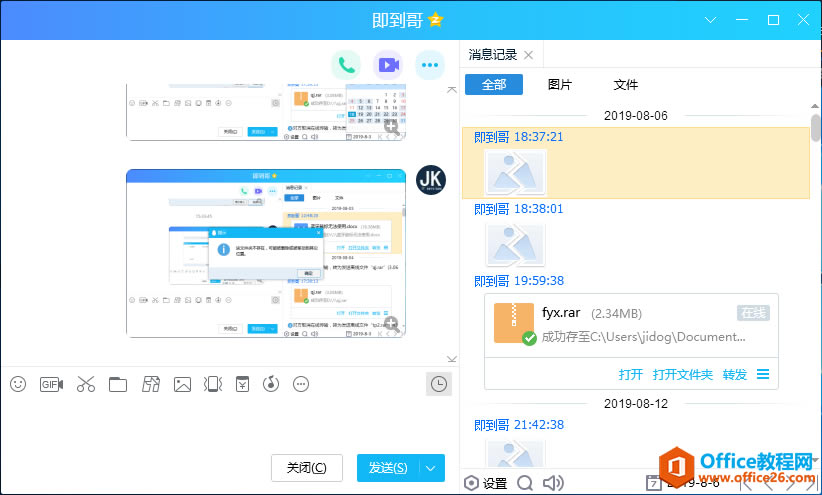This screenshot has height=495, width=822.
Task: Open the calendar date picker icon
Action: coord(654,483)
